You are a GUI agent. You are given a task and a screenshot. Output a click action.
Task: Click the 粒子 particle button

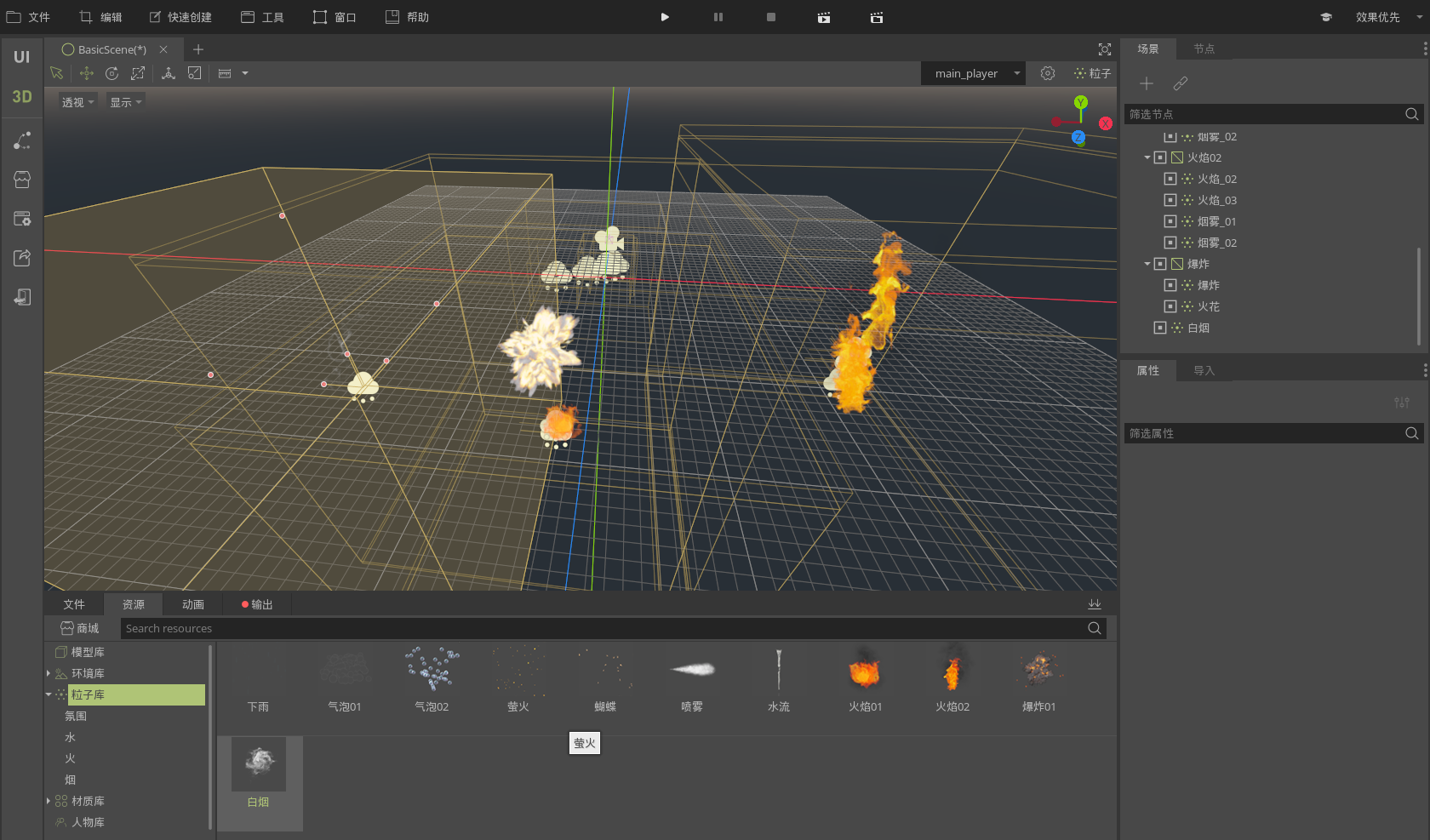[x=1092, y=73]
